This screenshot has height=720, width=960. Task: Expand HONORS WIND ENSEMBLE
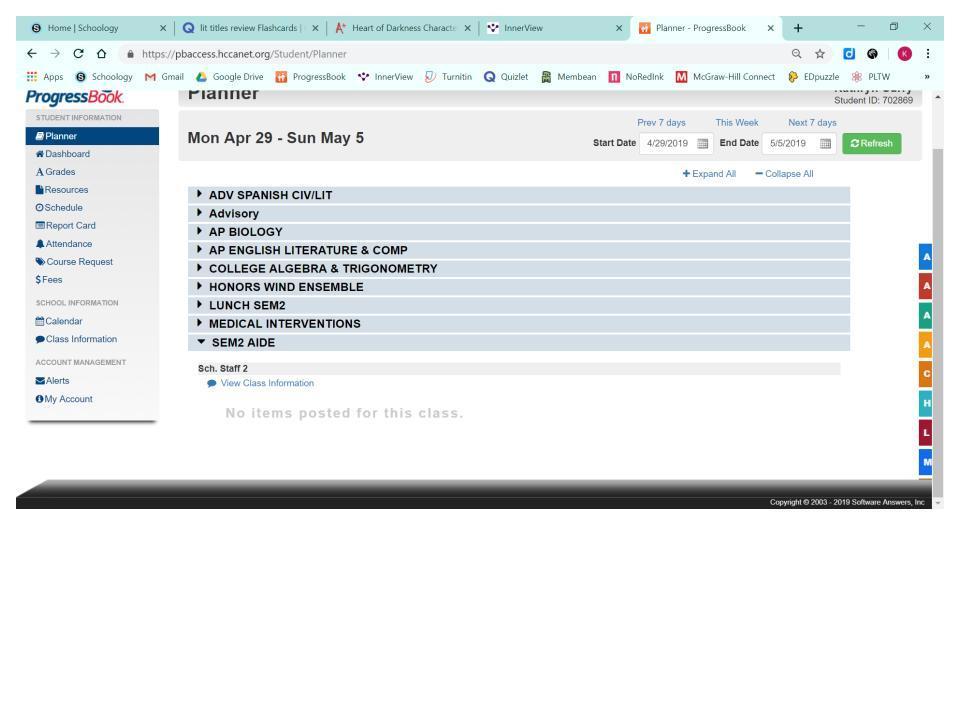pyautogui.click(x=519, y=287)
